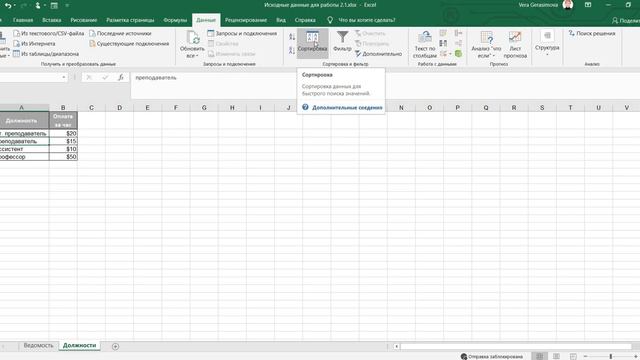Select the Ведомость sheet tab
This screenshot has height=360, width=640.
click(x=38, y=345)
